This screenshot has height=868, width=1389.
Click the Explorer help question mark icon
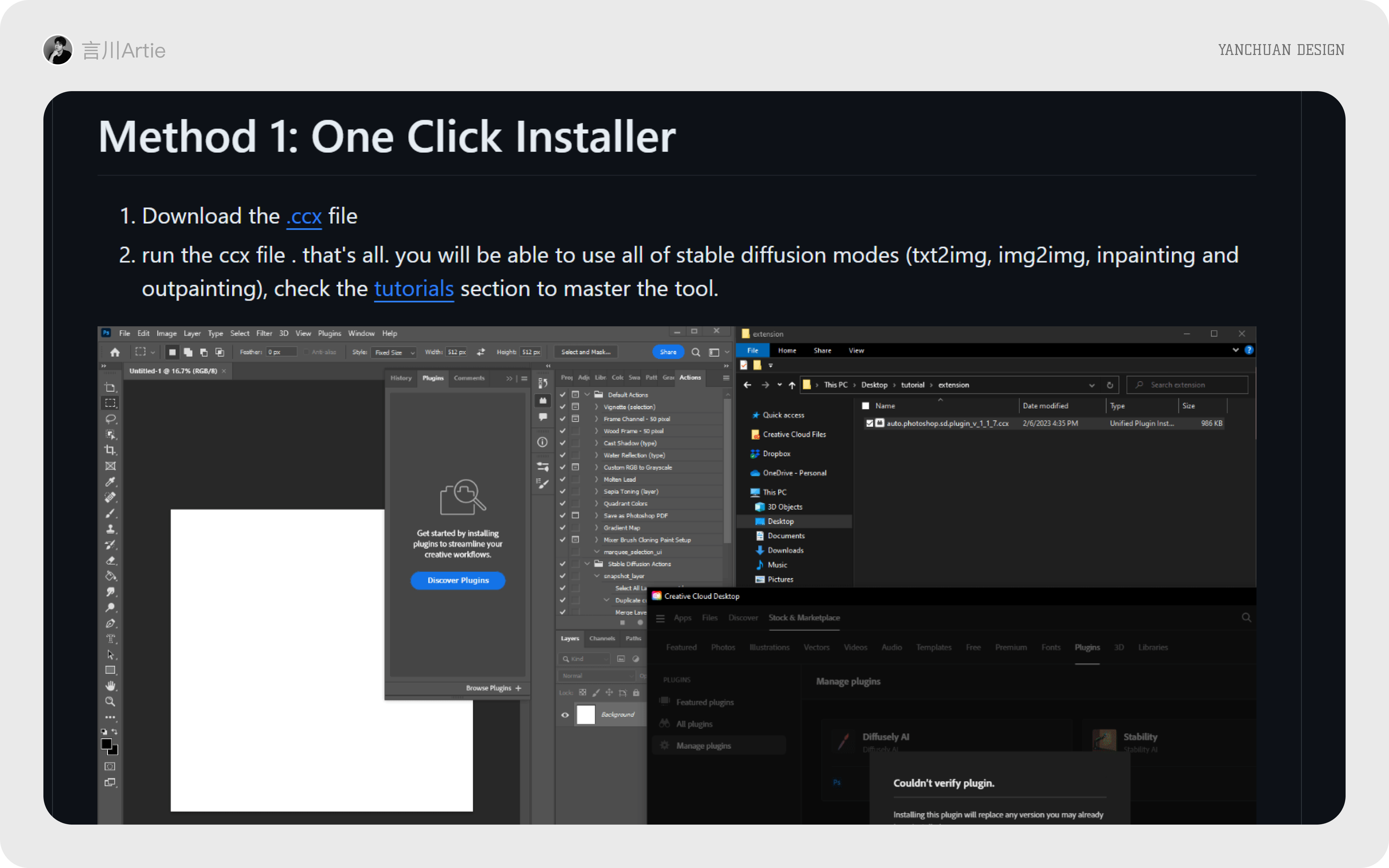click(1249, 350)
